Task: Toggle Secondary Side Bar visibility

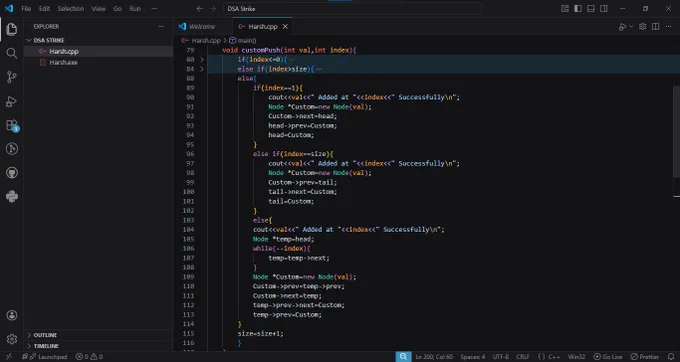Action: click(x=604, y=9)
